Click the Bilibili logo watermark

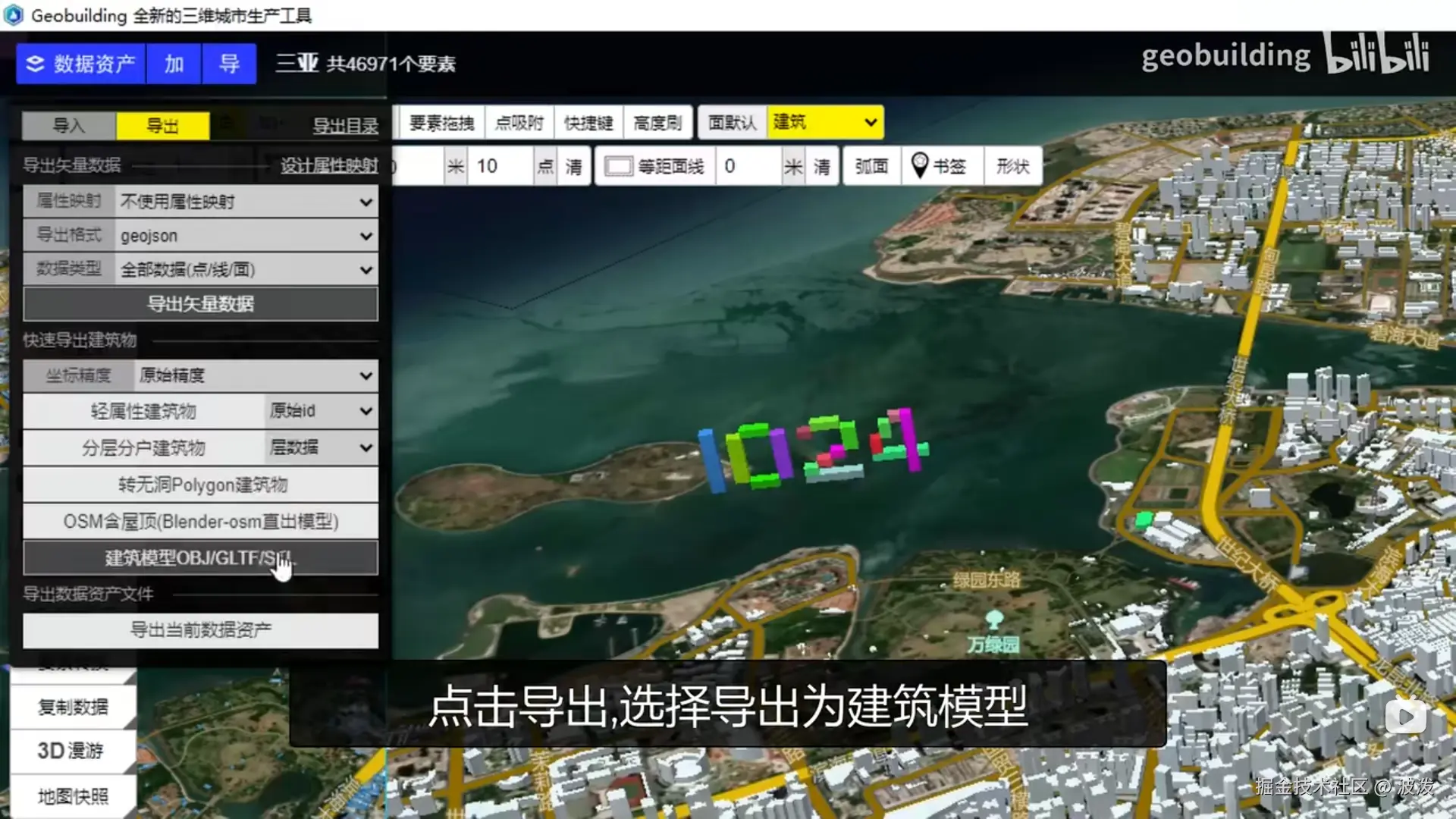[x=1378, y=55]
